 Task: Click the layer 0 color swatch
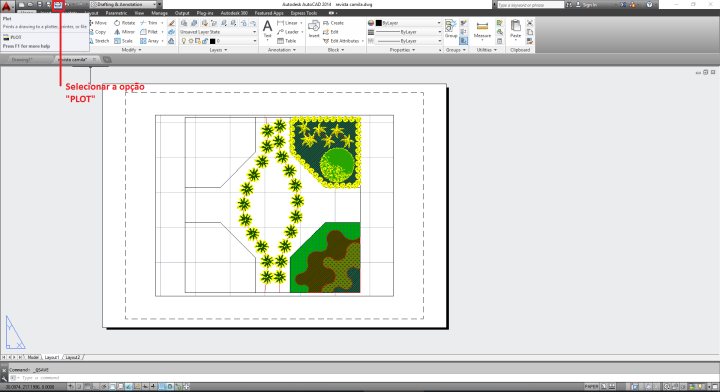click(213, 41)
